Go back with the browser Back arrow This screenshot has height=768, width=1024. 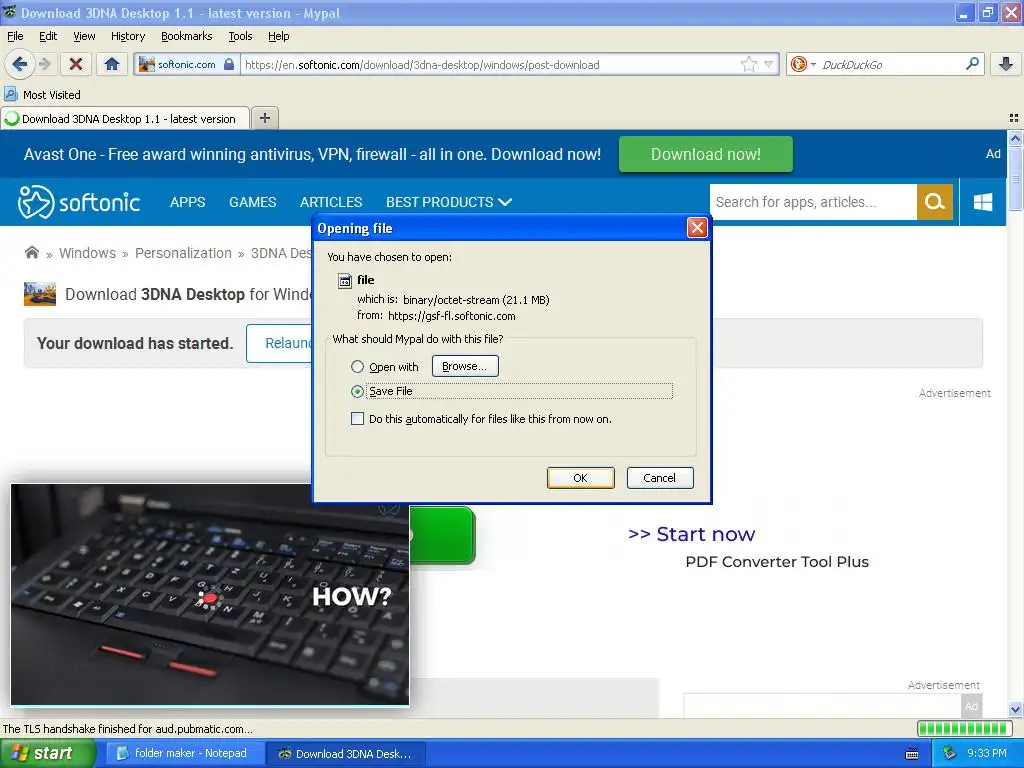tap(20, 64)
